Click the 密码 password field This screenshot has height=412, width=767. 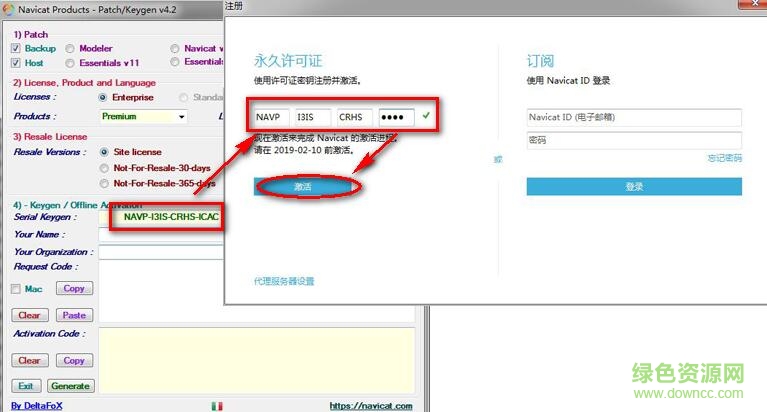(634, 140)
